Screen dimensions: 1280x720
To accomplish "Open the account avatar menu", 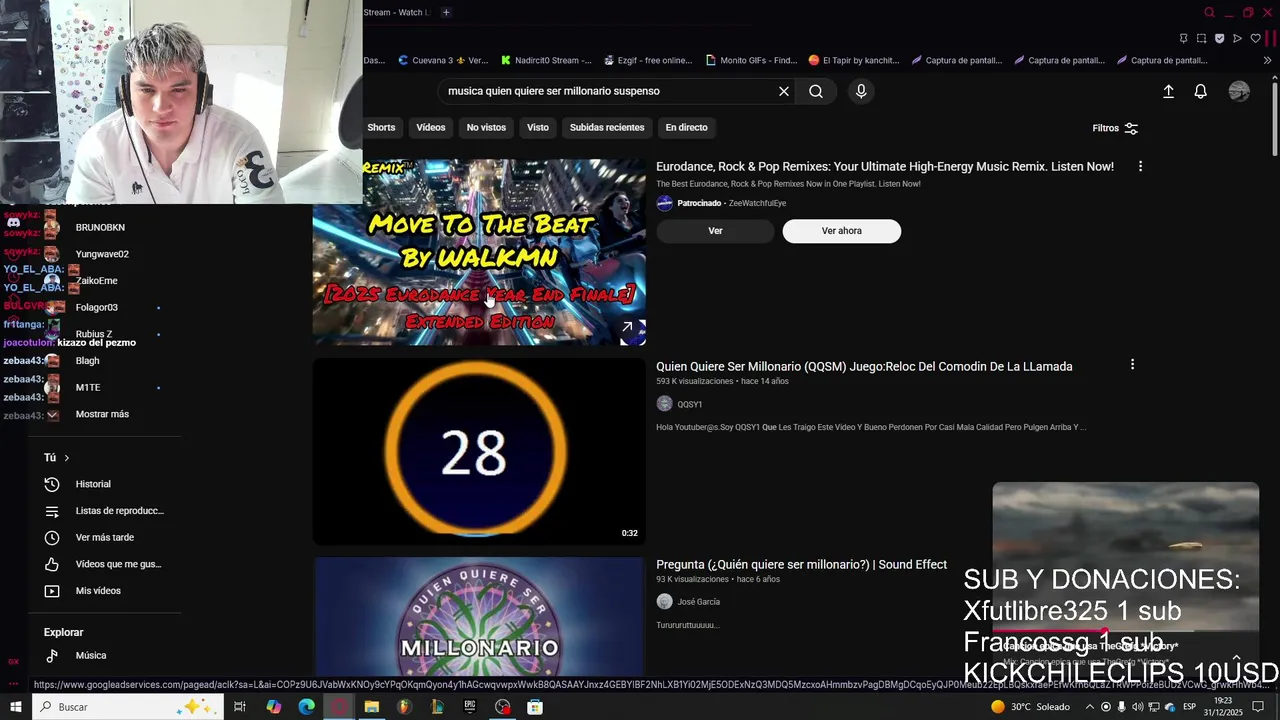I will click(1239, 91).
